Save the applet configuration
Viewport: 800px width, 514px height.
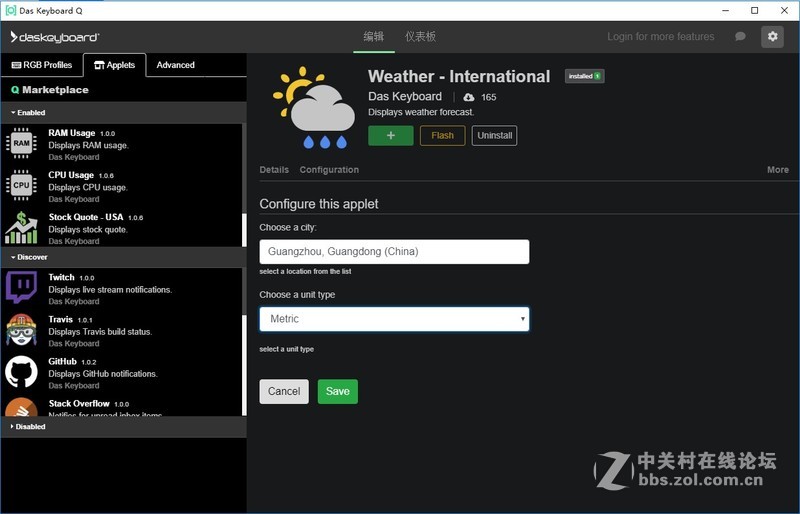(x=338, y=391)
